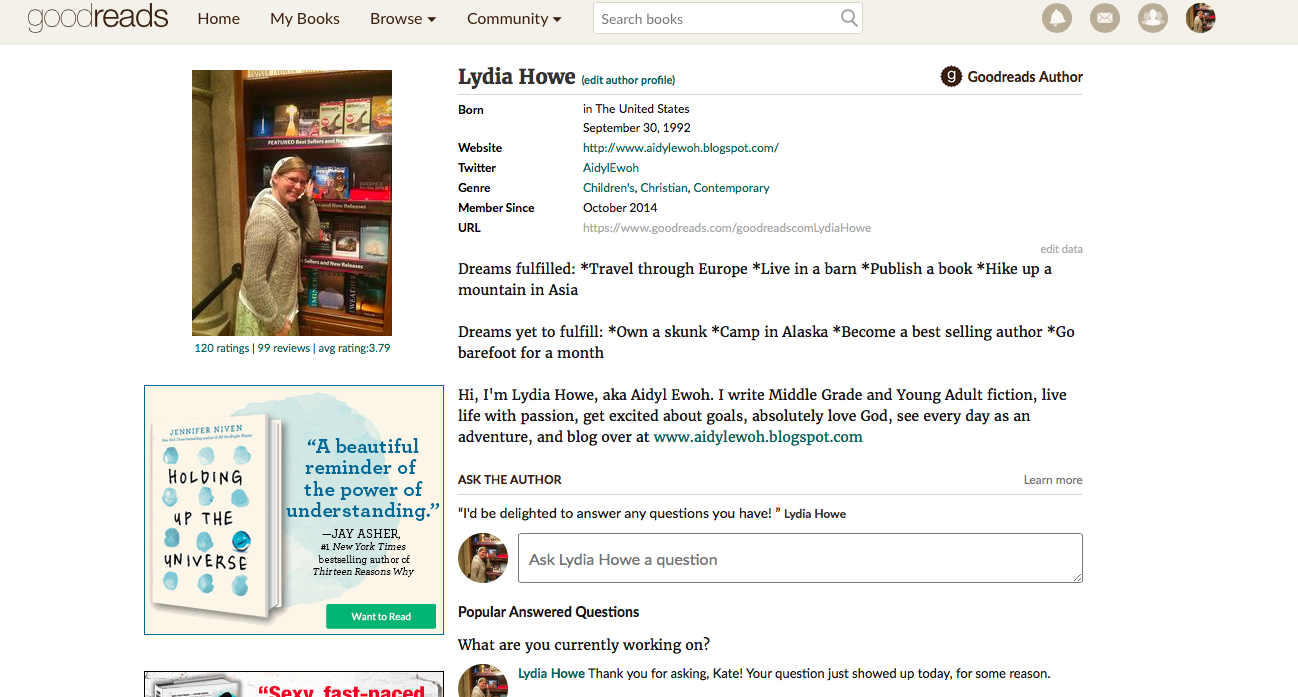Open the question What are you currently working on?
This screenshot has width=1298, height=697.
click(x=584, y=644)
